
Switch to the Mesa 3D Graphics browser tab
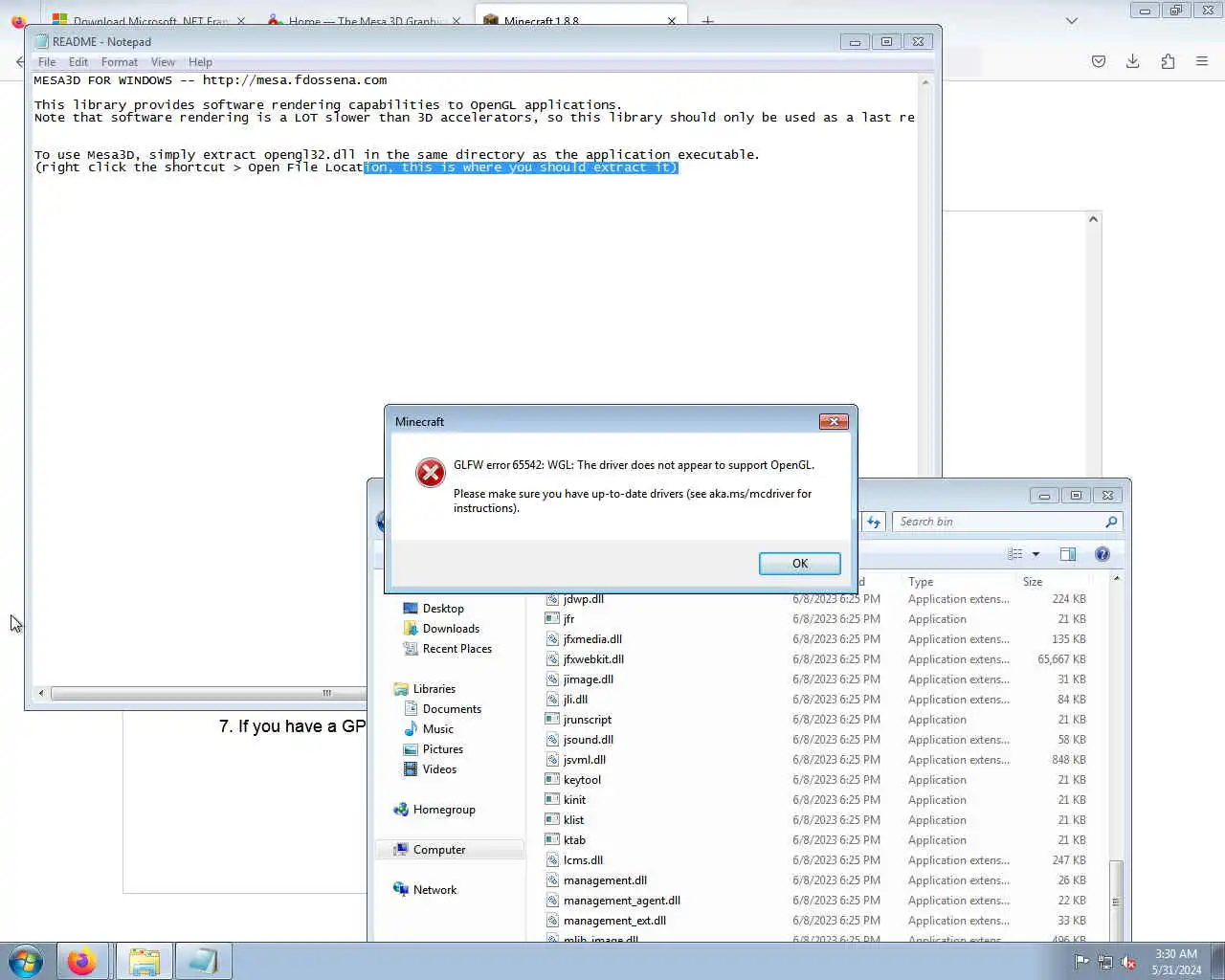pos(364,20)
